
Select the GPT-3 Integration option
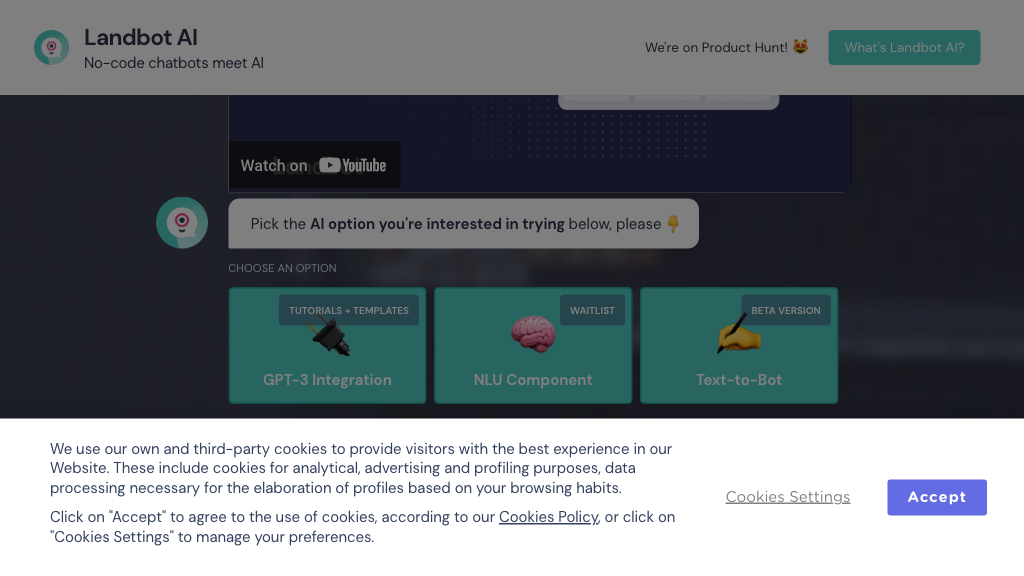point(327,345)
